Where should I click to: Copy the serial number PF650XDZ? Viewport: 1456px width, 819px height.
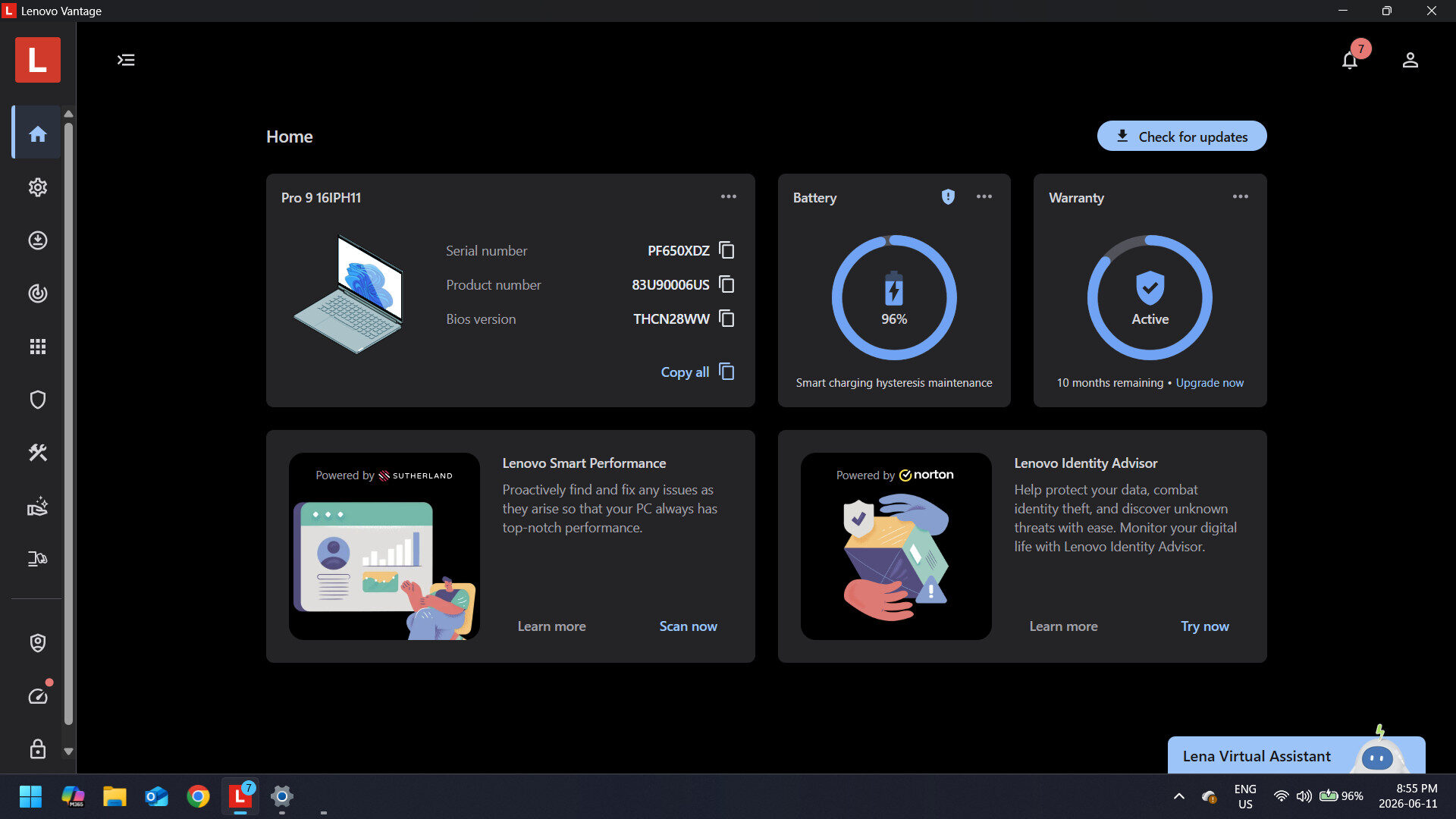pos(726,250)
